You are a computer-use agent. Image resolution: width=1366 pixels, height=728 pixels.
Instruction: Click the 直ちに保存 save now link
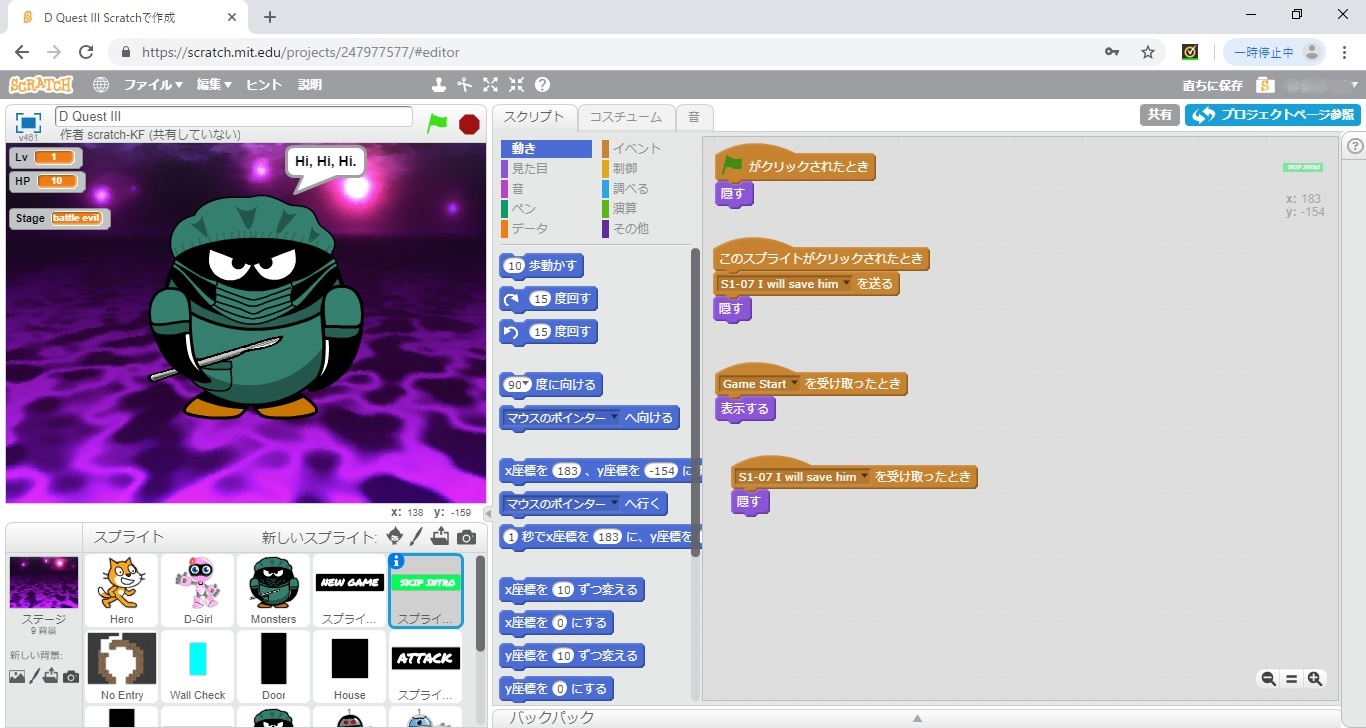coord(1212,86)
